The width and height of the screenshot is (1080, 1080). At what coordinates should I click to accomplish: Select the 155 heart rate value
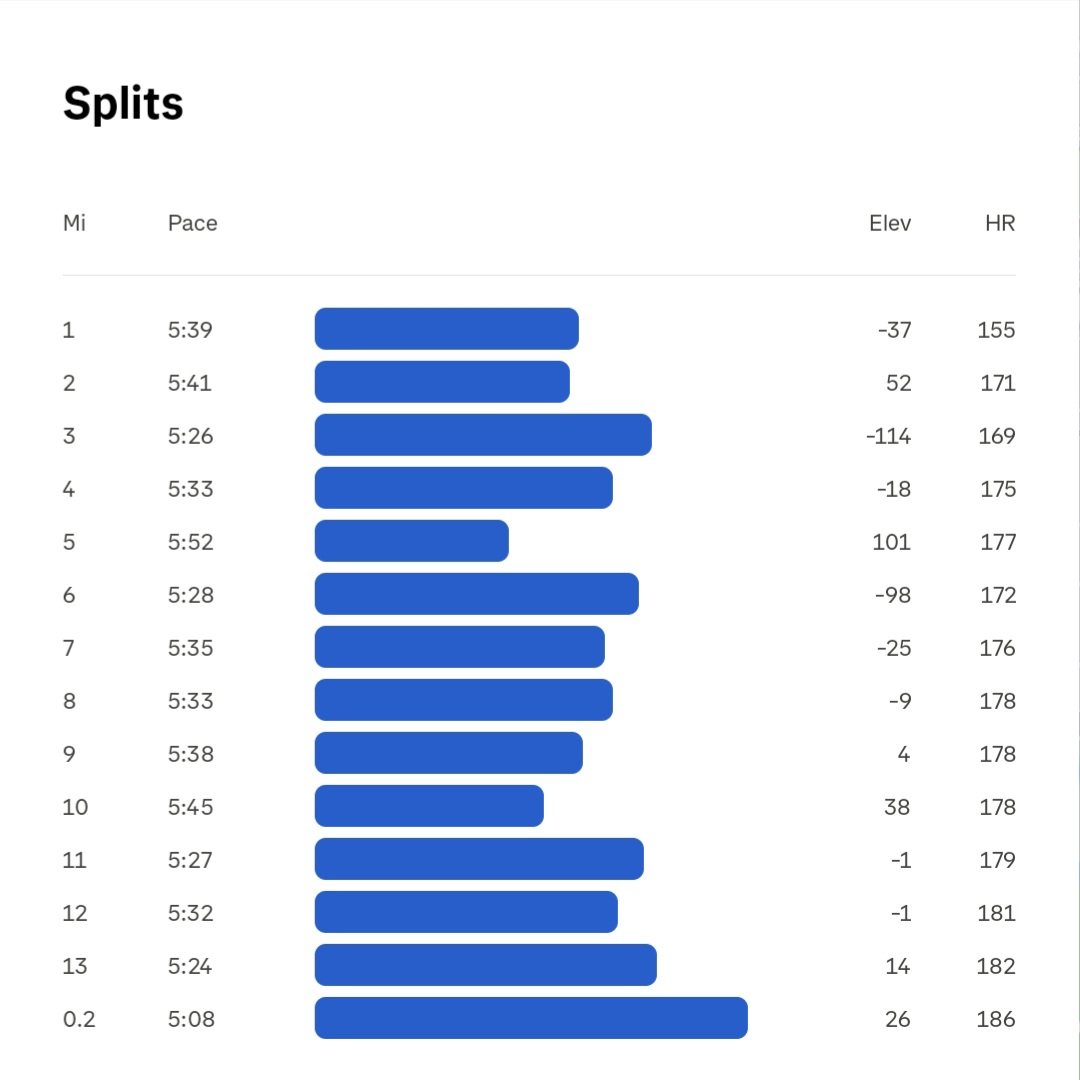996,330
